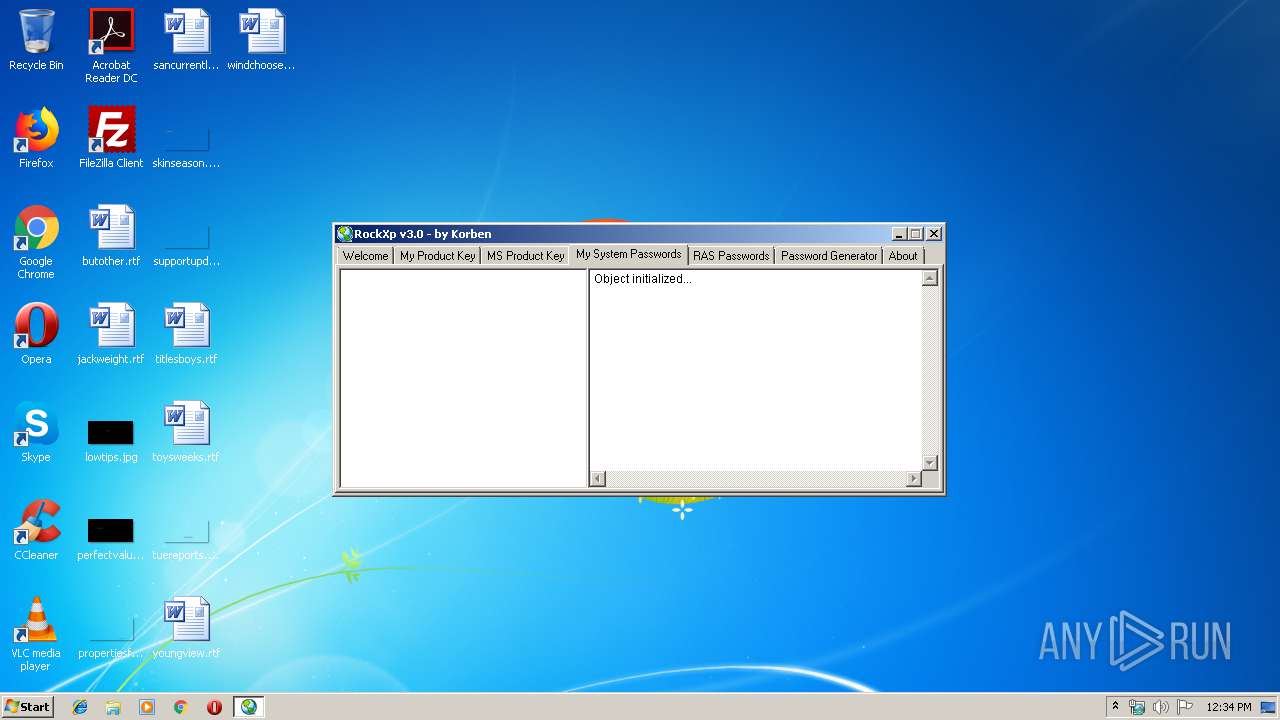The height and width of the screenshot is (720, 1280).
Task: Open the About tab
Action: click(x=903, y=256)
